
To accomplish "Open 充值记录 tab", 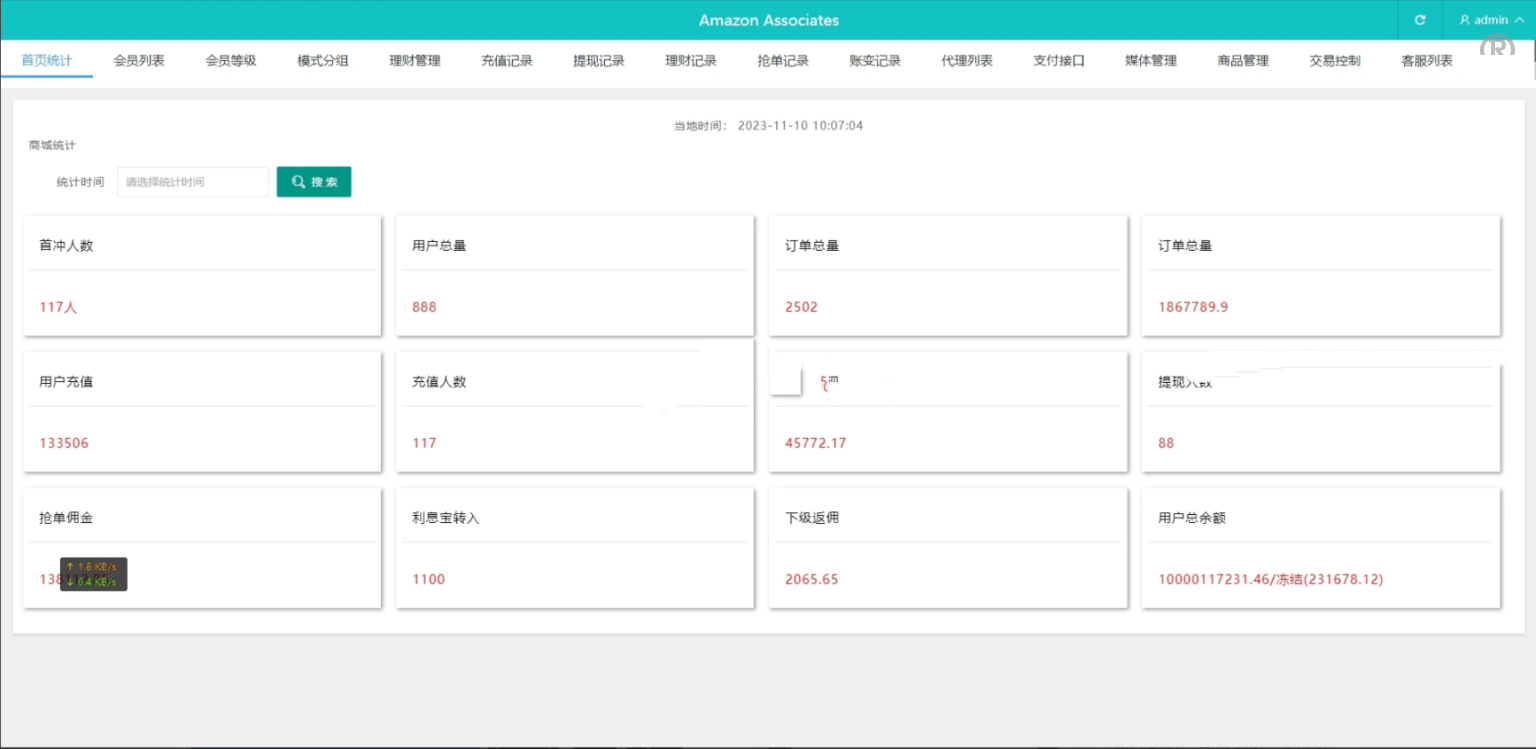I will click(x=507, y=61).
